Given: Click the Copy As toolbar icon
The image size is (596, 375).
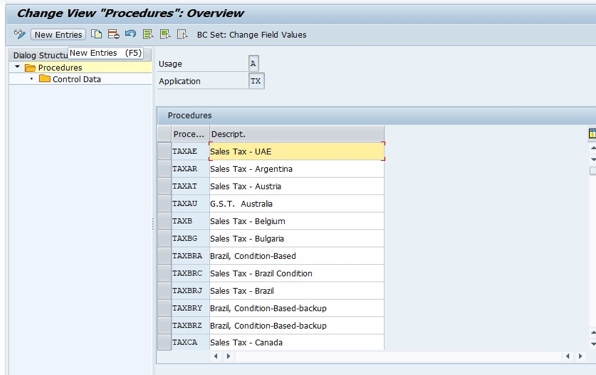Looking at the screenshot, I should click(97, 34).
